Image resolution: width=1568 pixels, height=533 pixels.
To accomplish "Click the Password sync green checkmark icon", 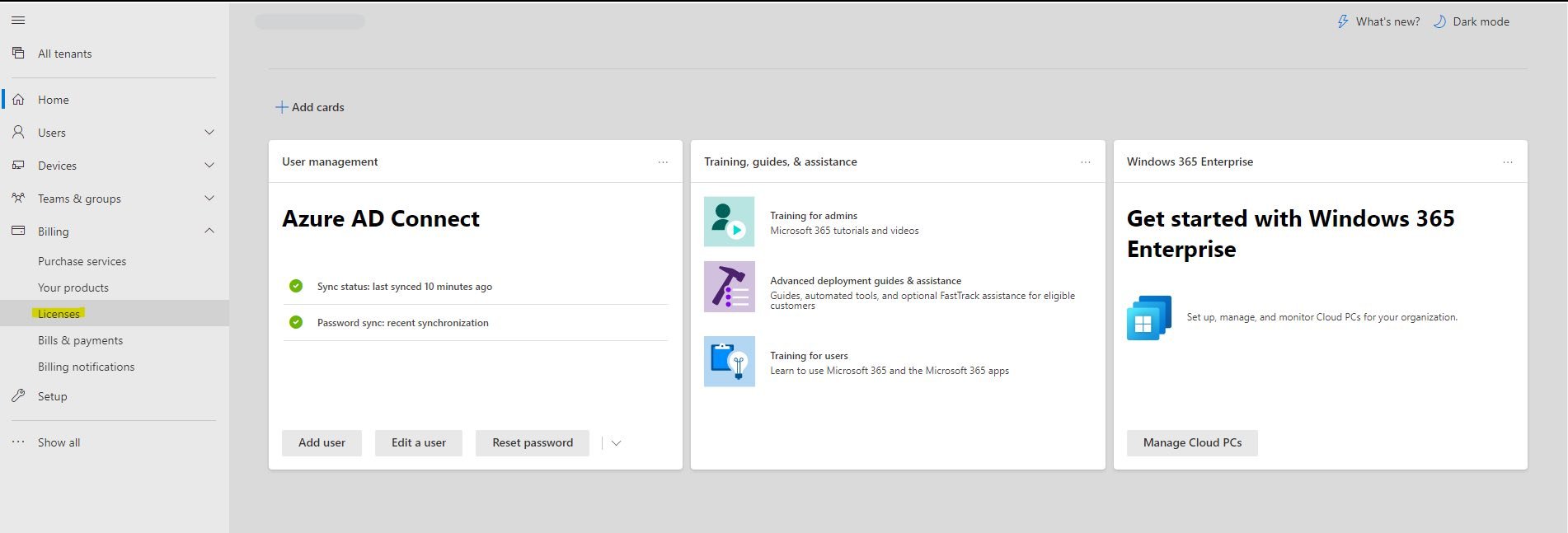I will coord(296,322).
